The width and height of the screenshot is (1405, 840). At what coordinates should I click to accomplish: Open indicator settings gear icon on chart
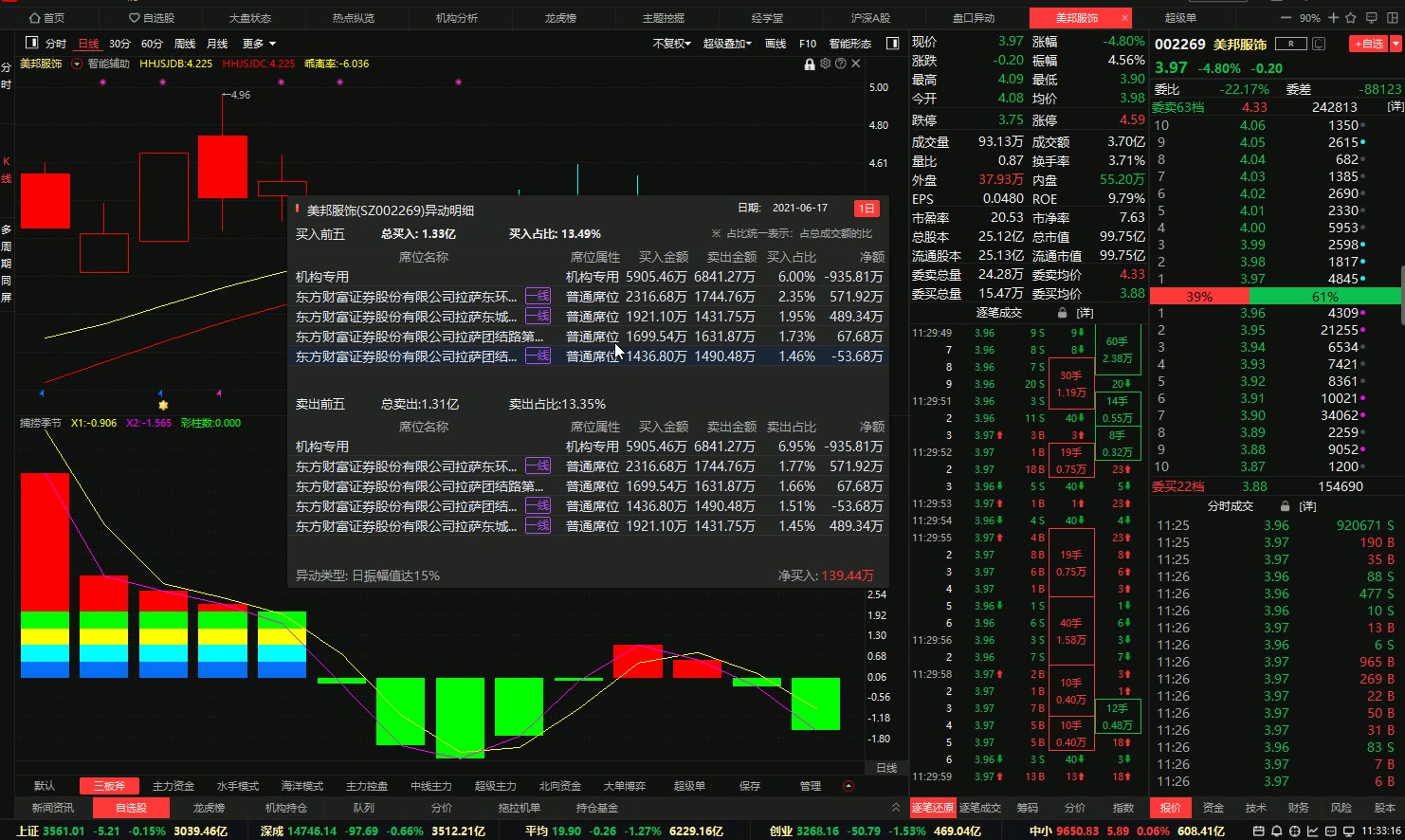(825, 64)
